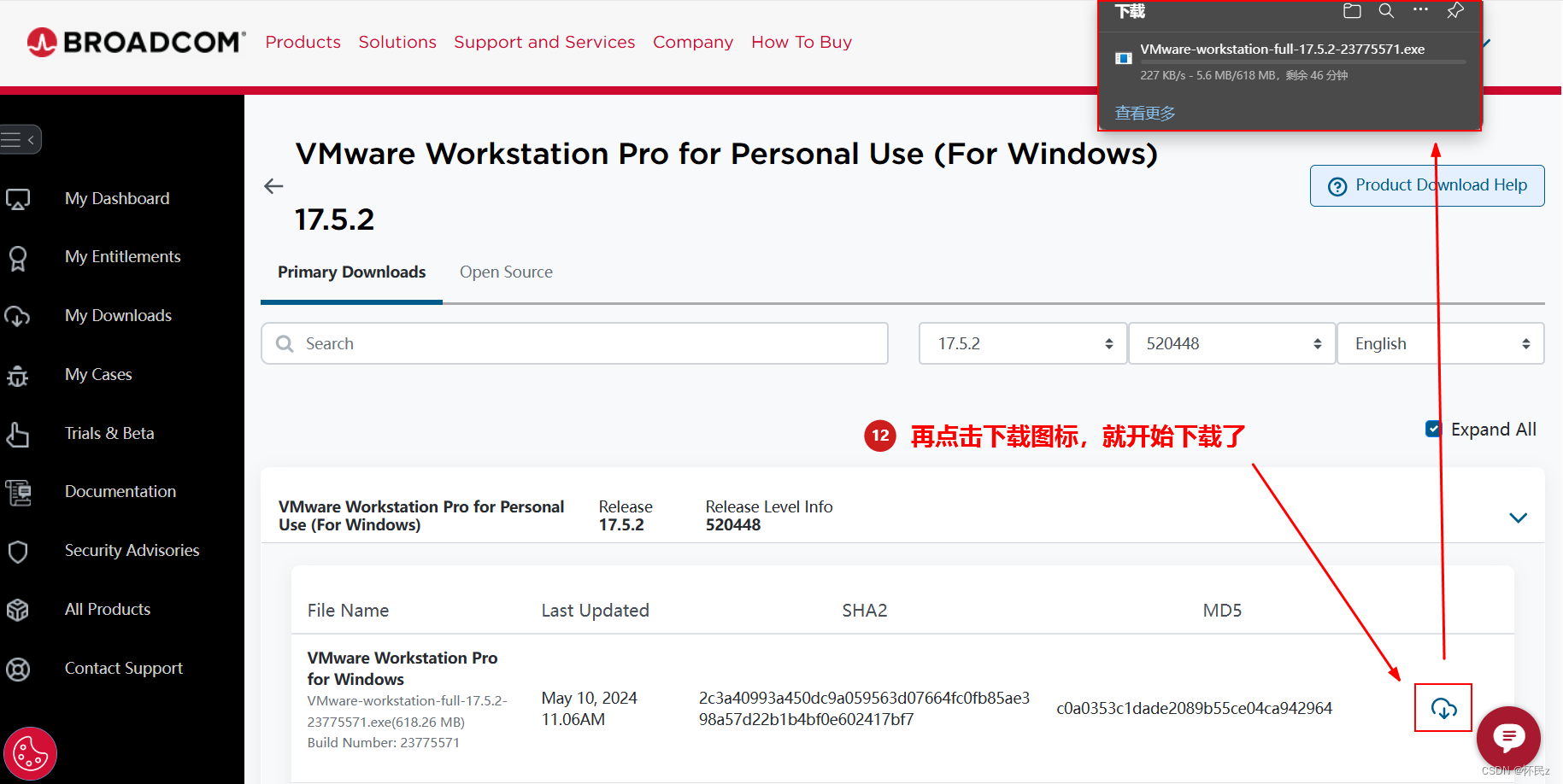Image resolution: width=1563 pixels, height=784 pixels.
Task: Open the 17.5.2 version dropdown
Action: click(1022, 343)
